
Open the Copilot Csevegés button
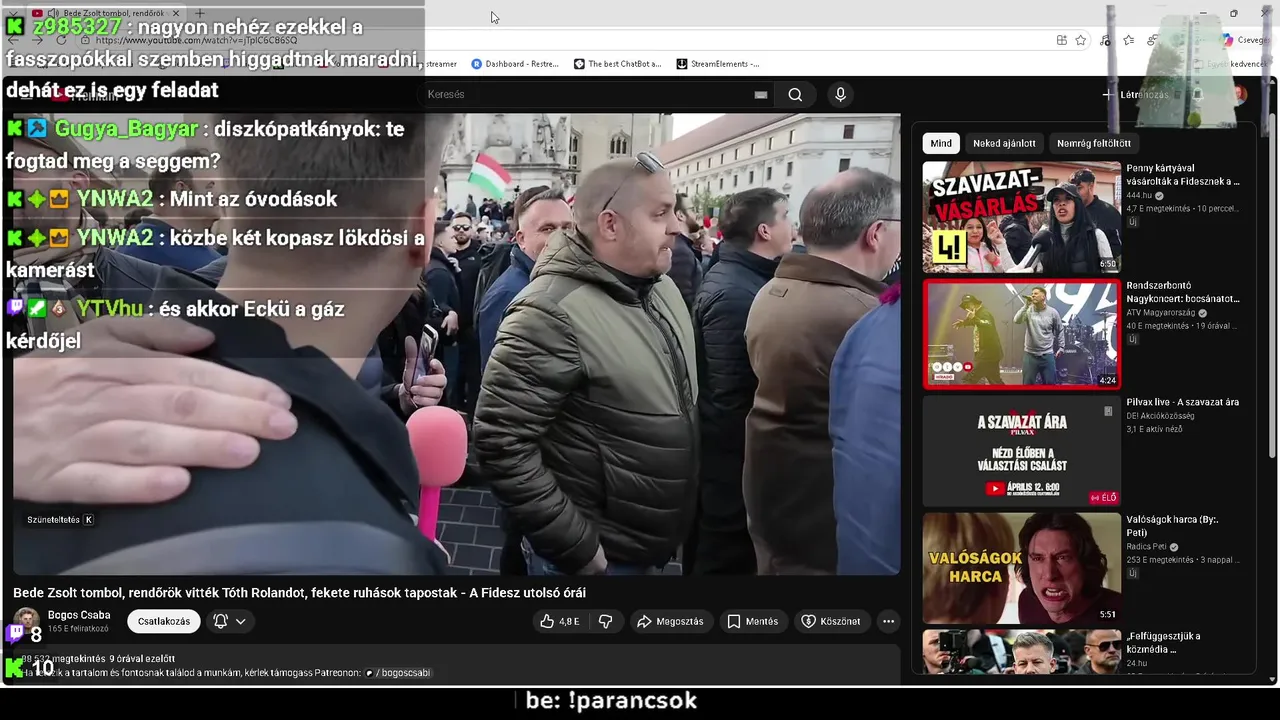point(1246,40)
